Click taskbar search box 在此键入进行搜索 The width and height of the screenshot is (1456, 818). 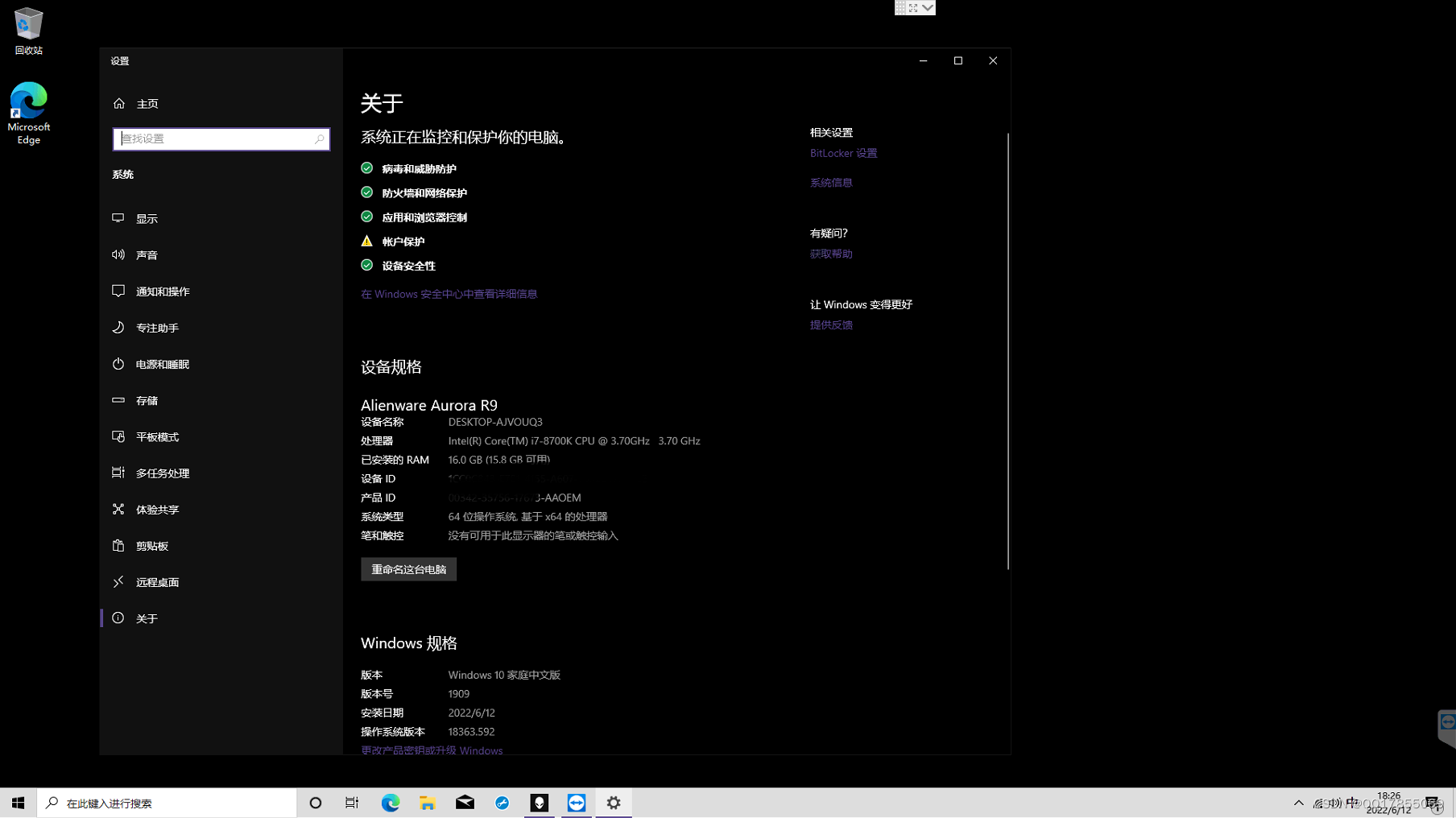[x=167, y=803]
